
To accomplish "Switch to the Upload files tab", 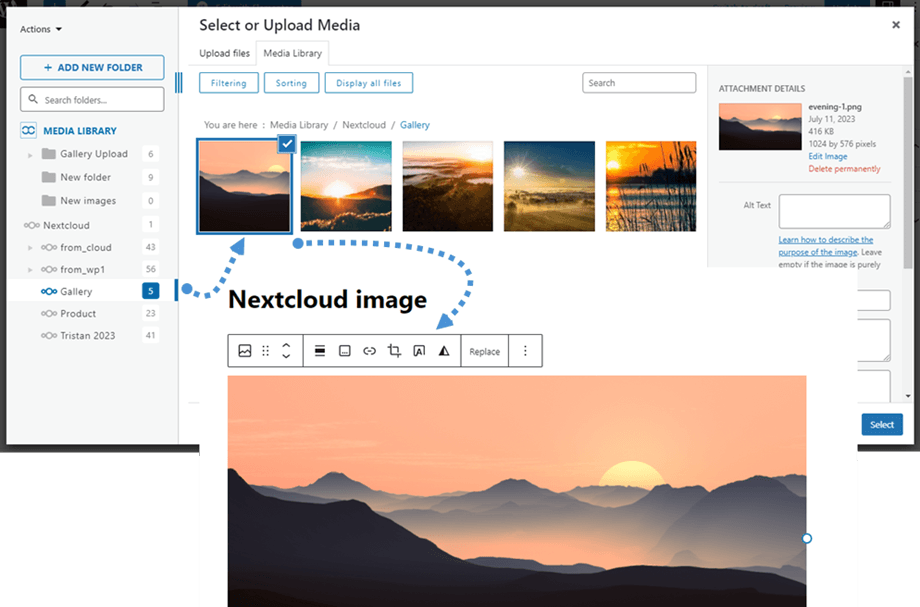I will 225,53.
